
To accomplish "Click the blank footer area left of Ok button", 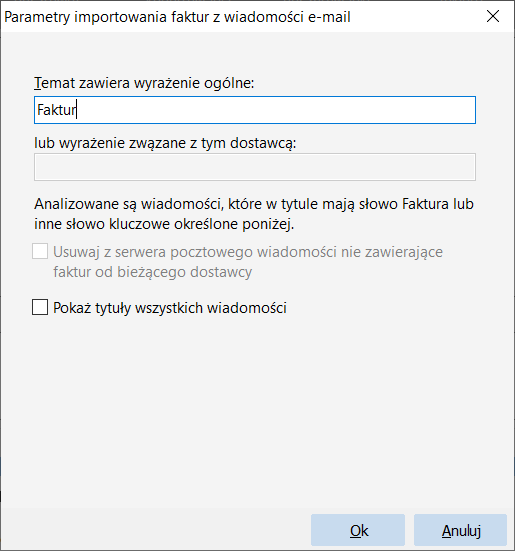I will (x=155, y=530).
